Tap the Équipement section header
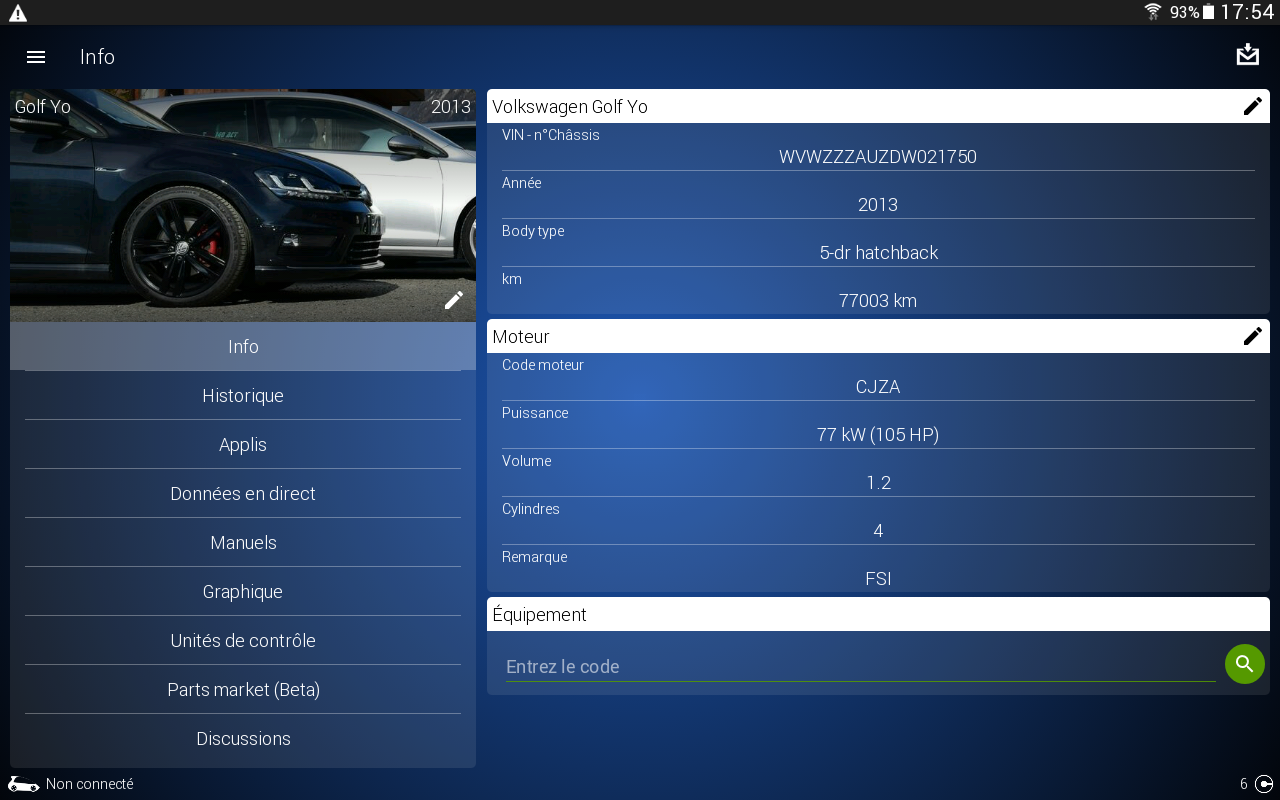This screenshot has width=1280, height=800. [x=878, y=614]
